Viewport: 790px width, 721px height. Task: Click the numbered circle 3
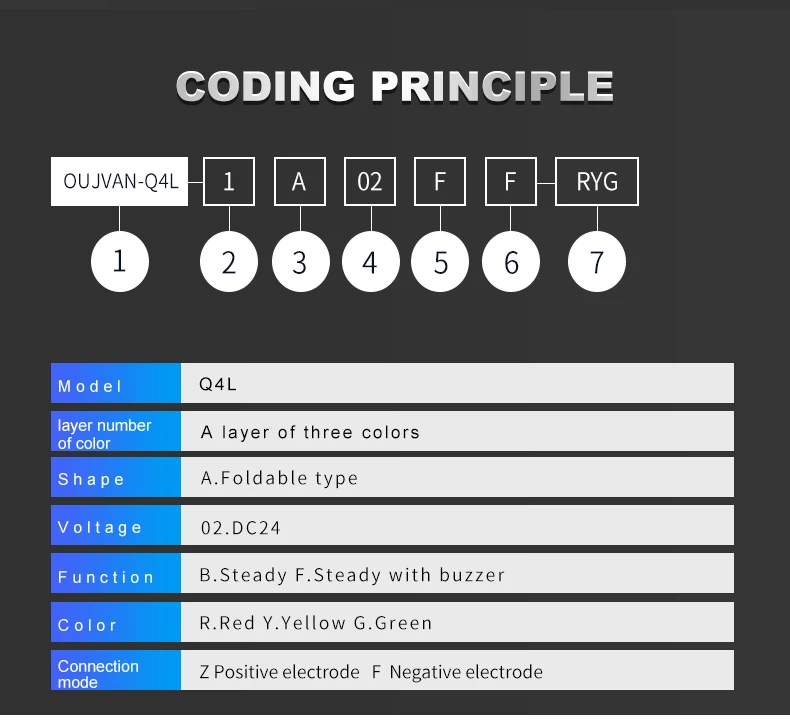coord(300,263)
